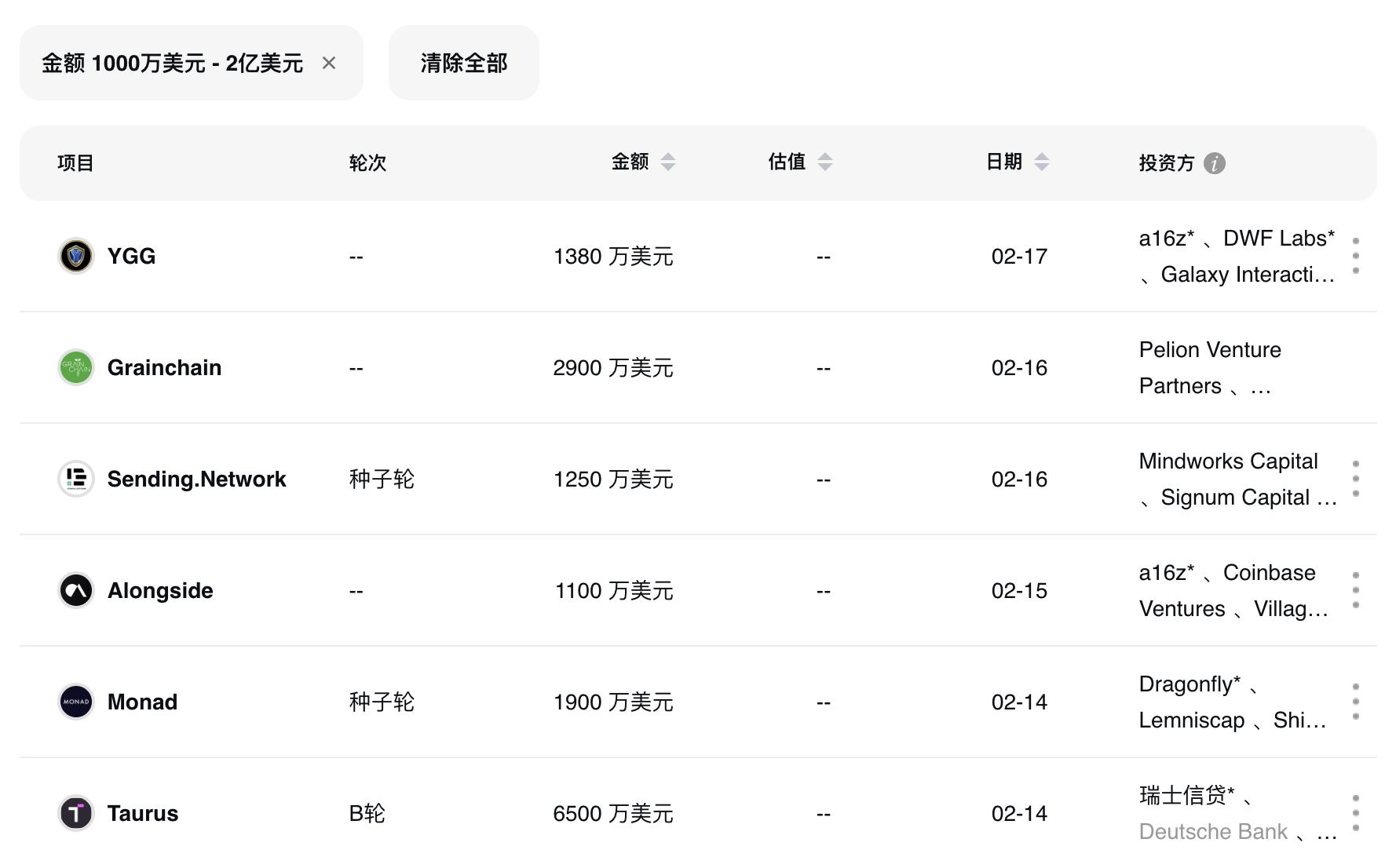Open the Grainchain project link
Image resolution: width=1396 pixels, height=868 pixels.
point(164,367)
